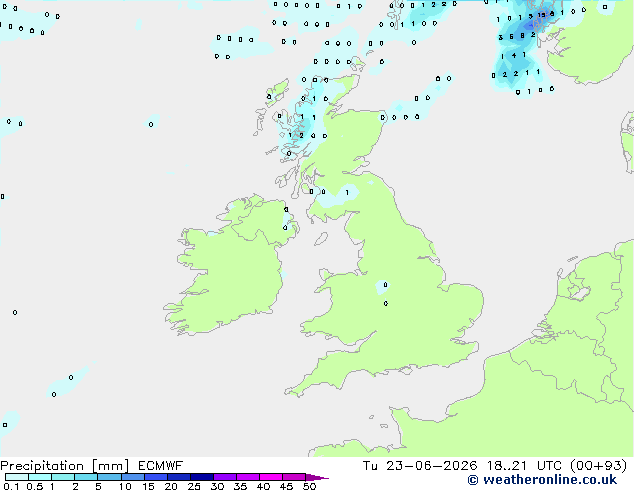This screenshot has width=634, height=490.
Task: Click the '40' legend scale label
Action: coord(263,486)
